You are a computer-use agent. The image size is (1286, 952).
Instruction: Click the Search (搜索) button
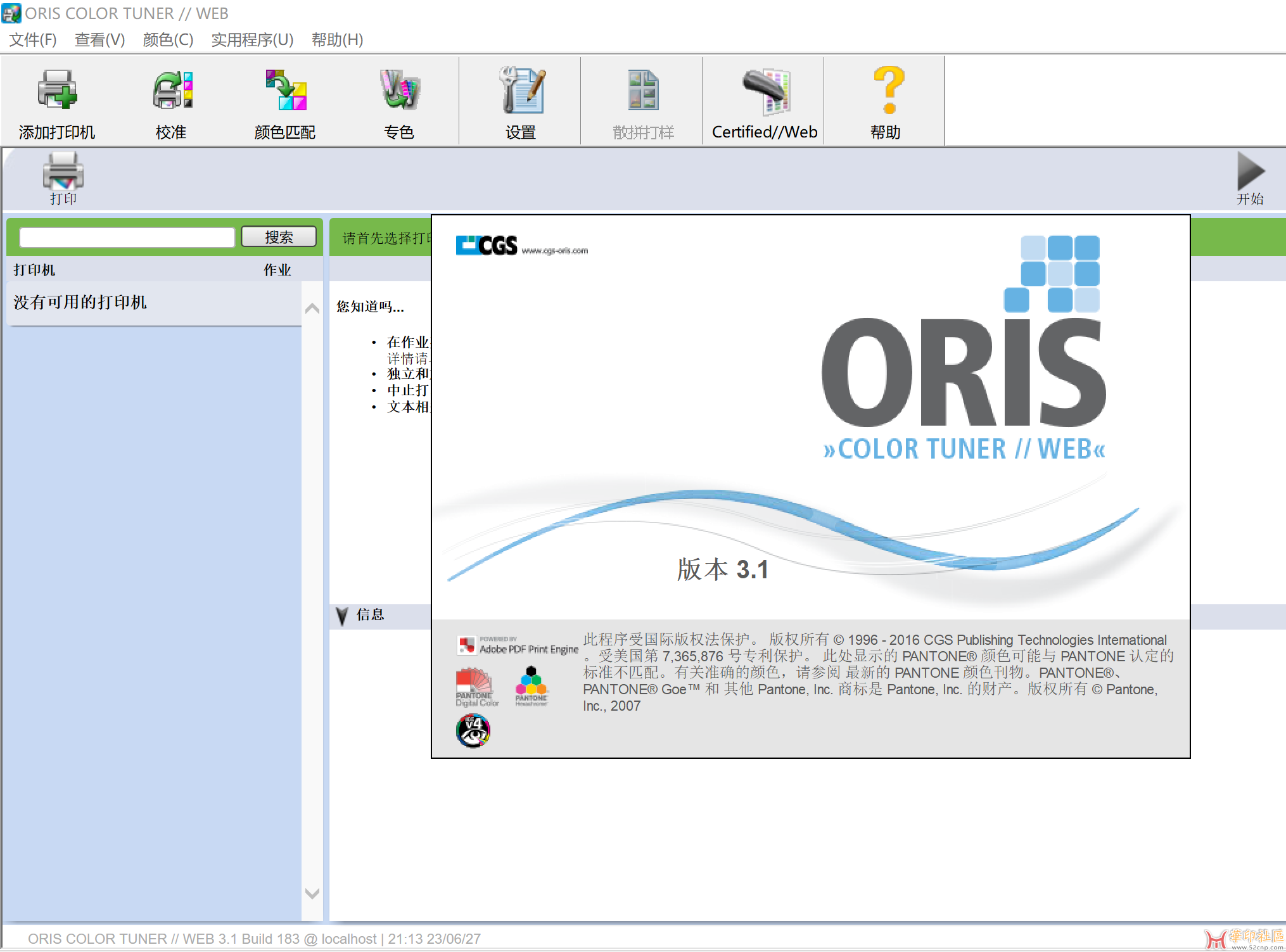[x=279, y=237]
